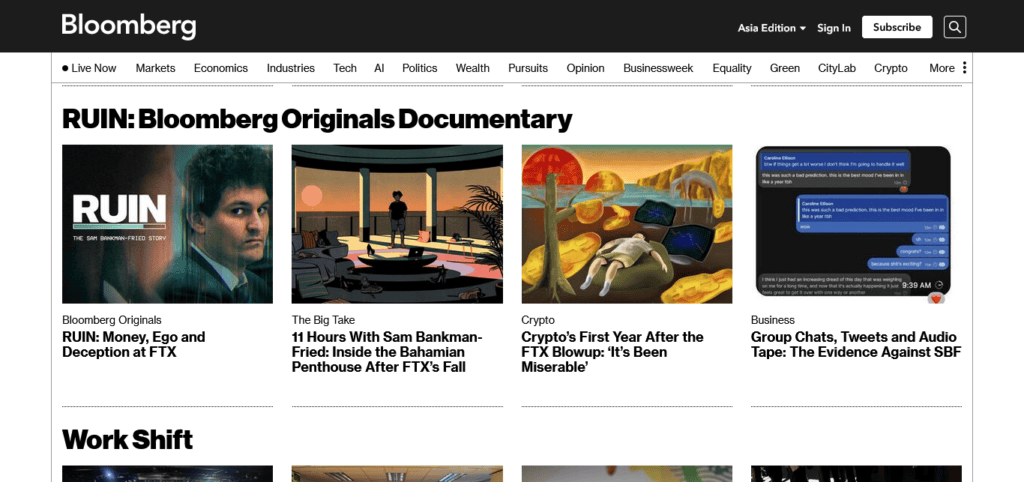Click 'Group Chats, Tweets and Audio Tape' headline
The height and width of the screenshot is (482, 1024).
point(855,344)
